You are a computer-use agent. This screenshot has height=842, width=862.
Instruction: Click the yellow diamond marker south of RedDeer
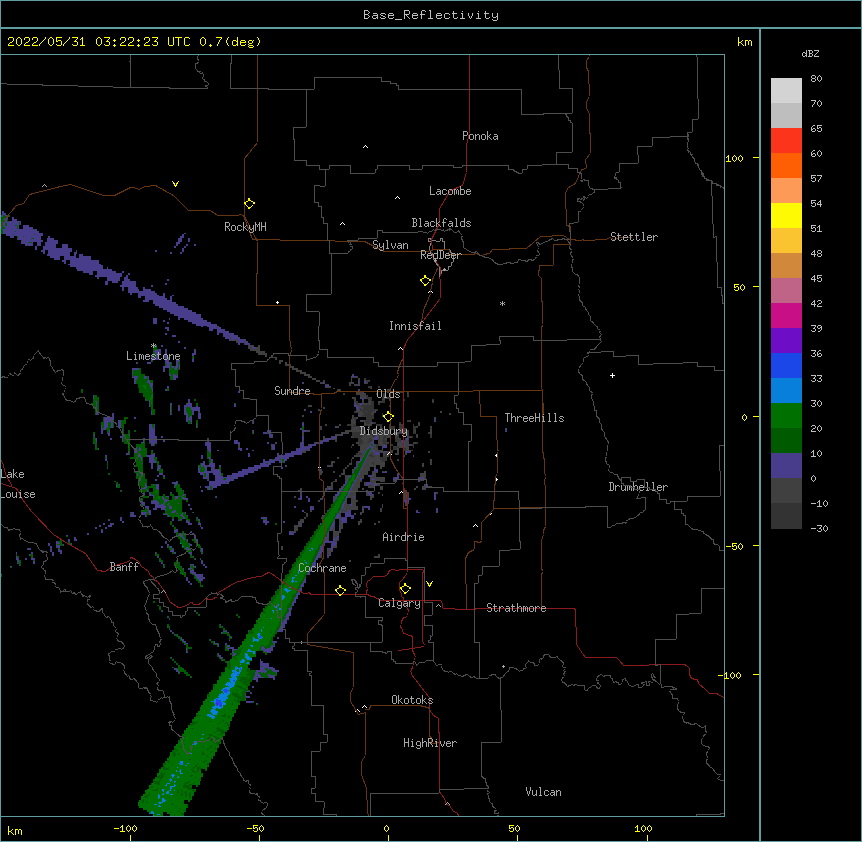point(425,281)
